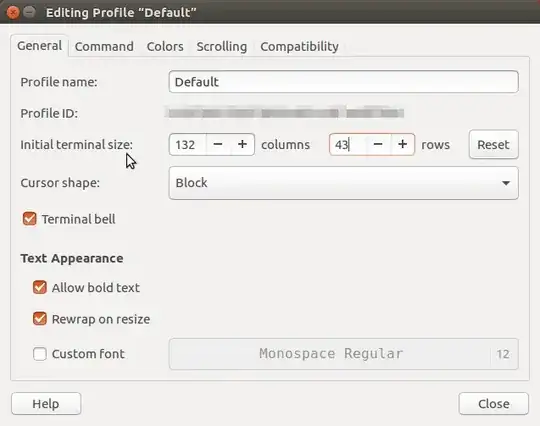Select the General tab
This screenshot has height=426, width=540.
[x=40, y=46]
